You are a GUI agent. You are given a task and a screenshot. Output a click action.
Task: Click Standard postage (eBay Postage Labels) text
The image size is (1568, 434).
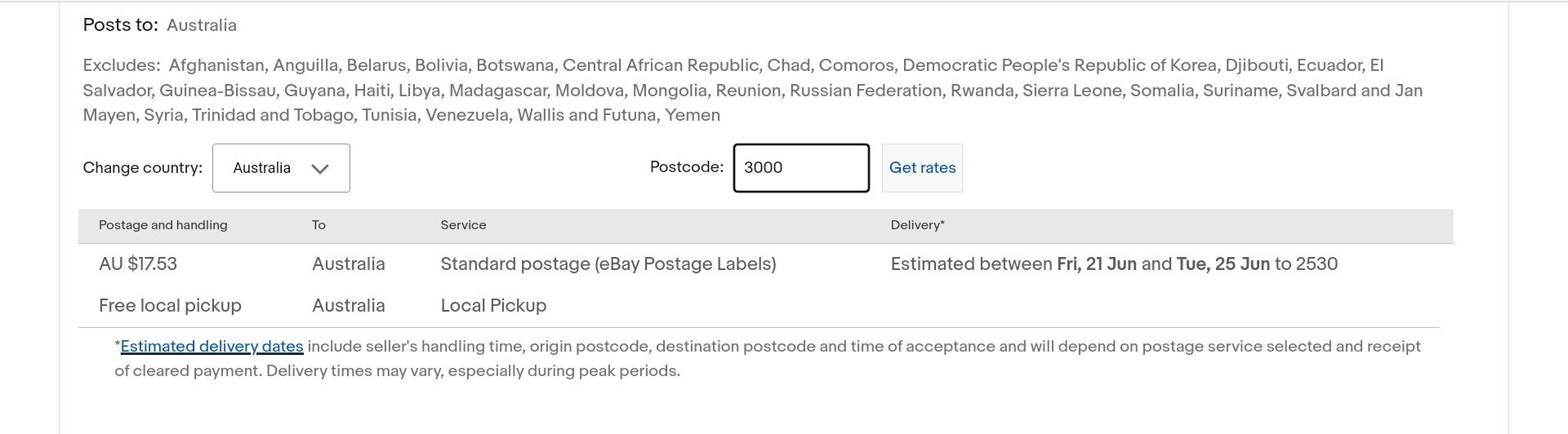tap(608, 264)
